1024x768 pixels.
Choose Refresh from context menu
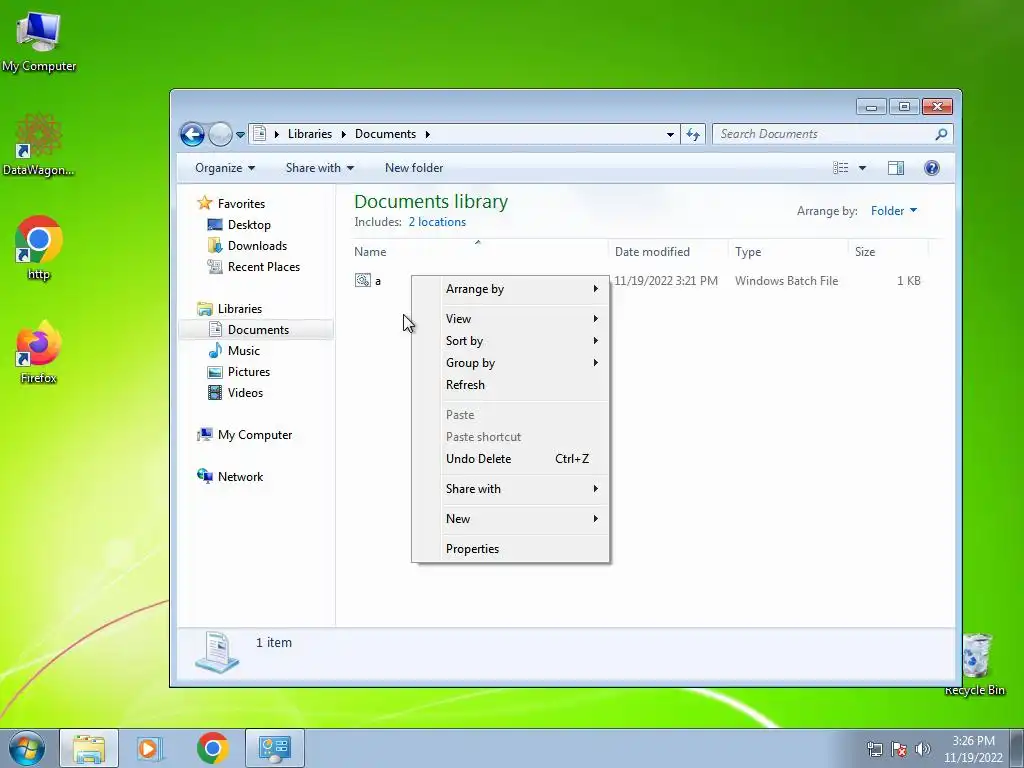pyautogui.click(x=510, y=385)
